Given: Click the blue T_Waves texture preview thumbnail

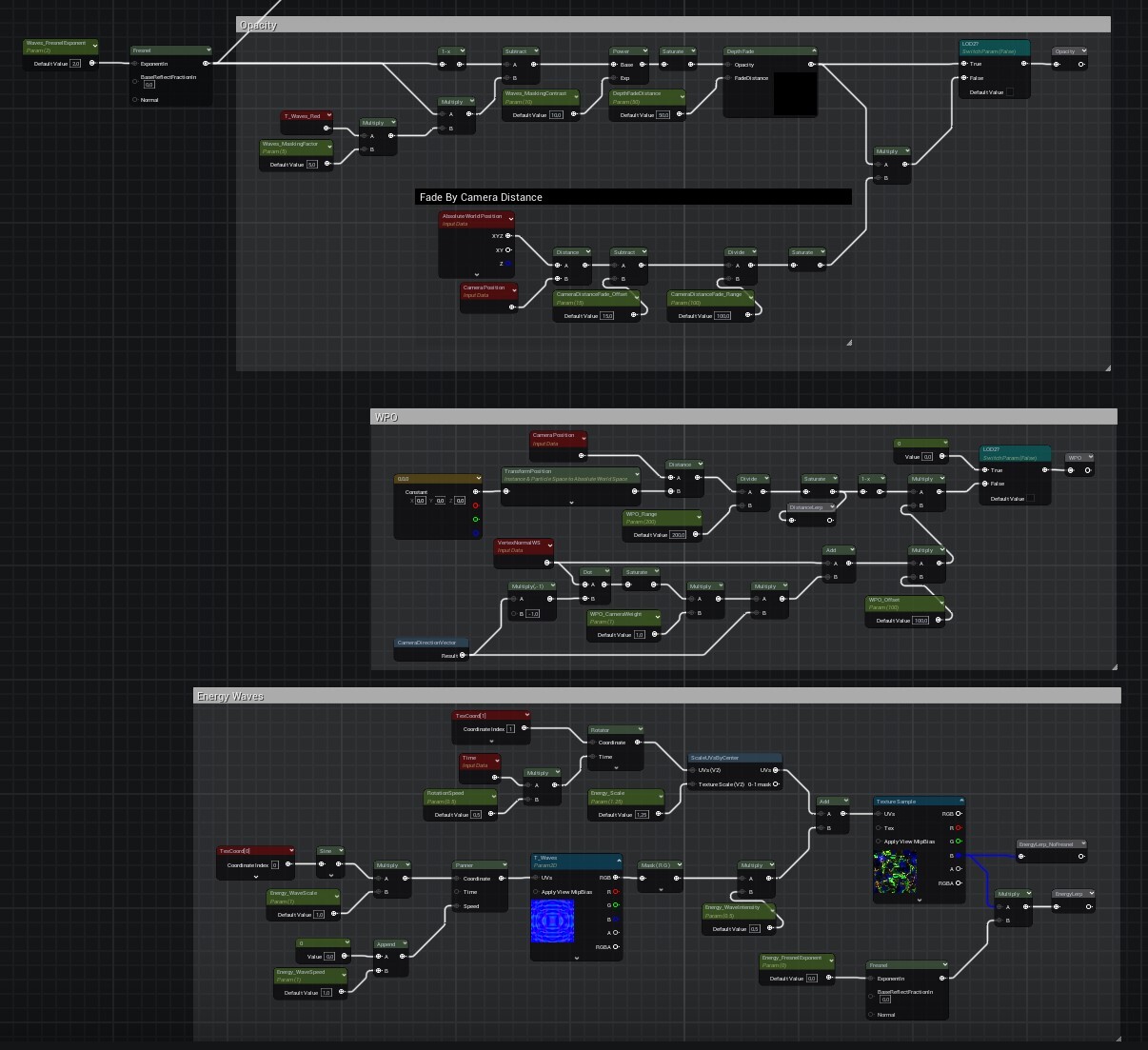Looking at the screenshot, I should 552,921.
